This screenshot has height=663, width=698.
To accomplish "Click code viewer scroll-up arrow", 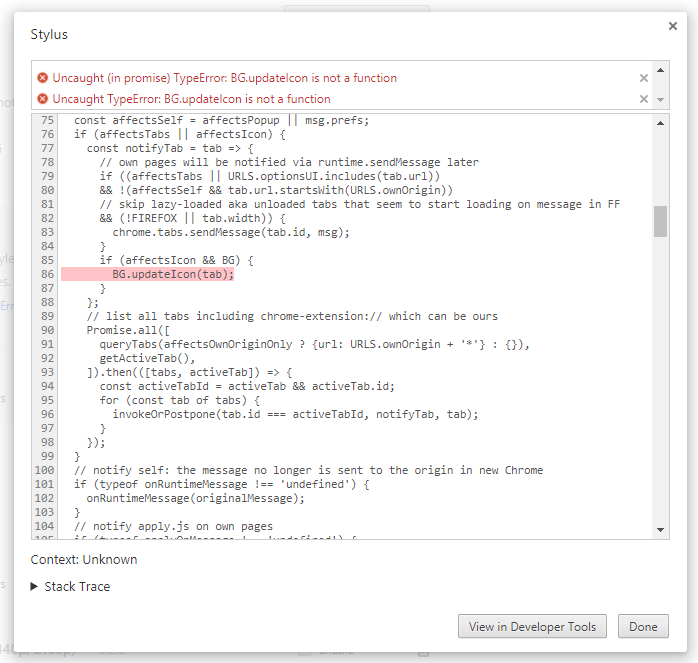I will click(x=661, y=123).
